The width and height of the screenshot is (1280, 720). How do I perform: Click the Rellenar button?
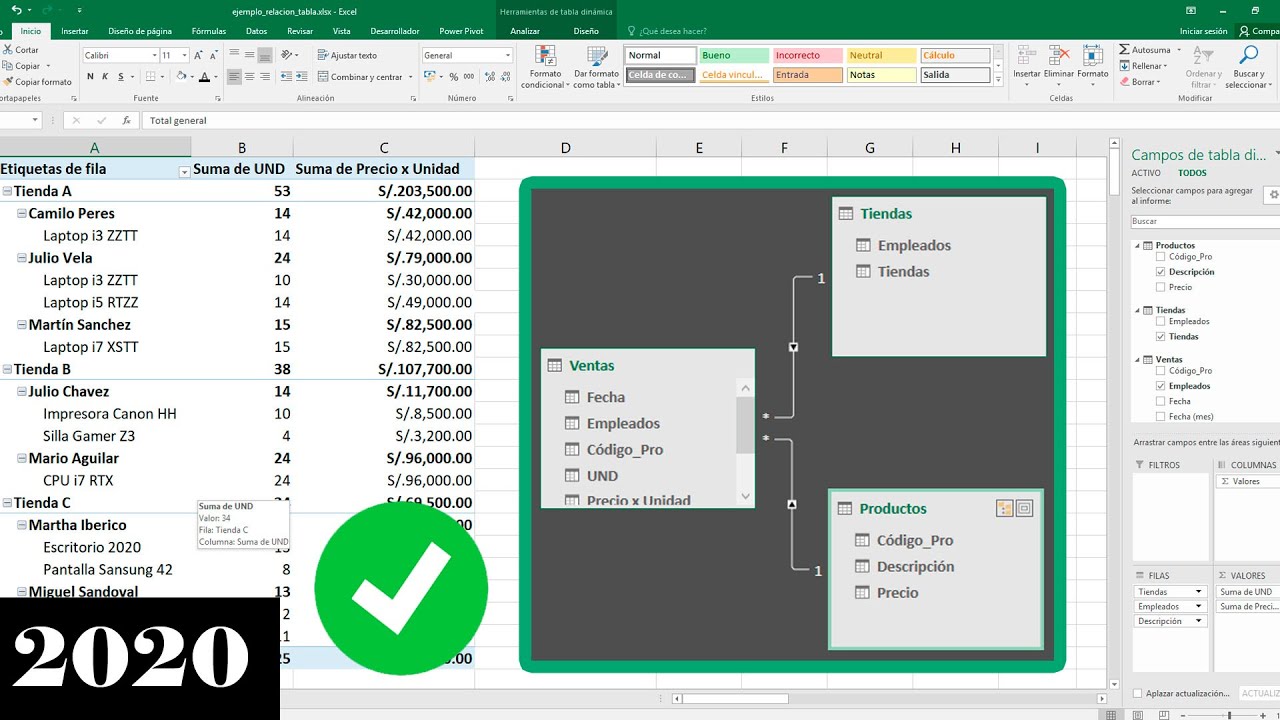pos(1141,66)
